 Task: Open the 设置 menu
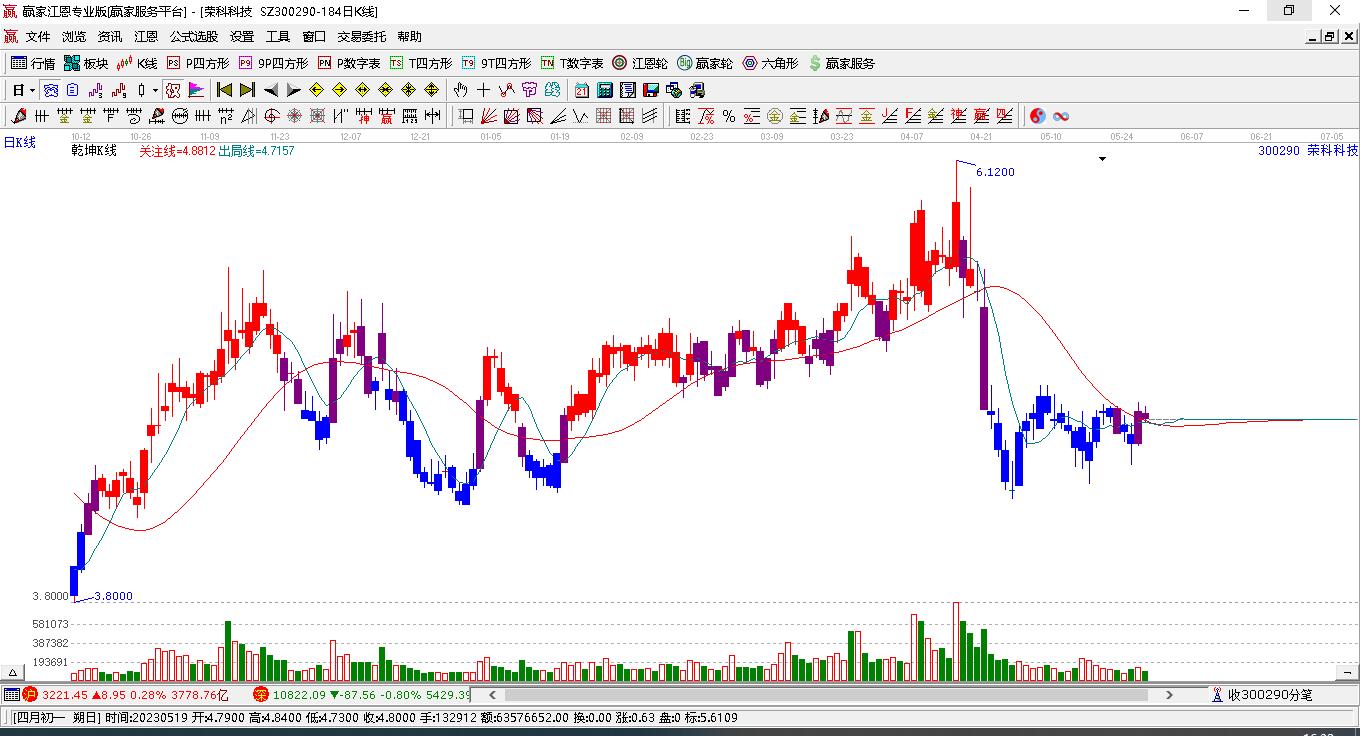(242, 37)
